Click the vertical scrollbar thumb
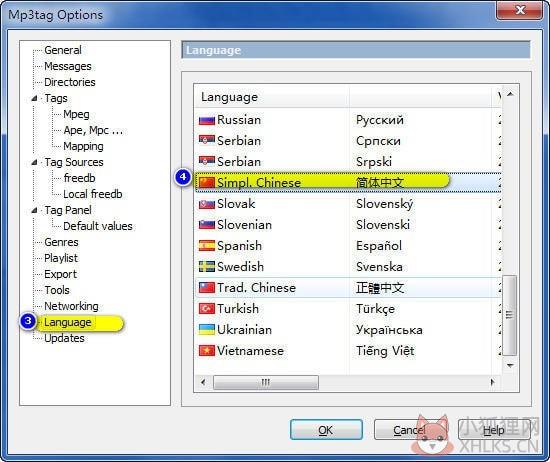The height and width of the screenshot is (462, 550). (510, 315)
